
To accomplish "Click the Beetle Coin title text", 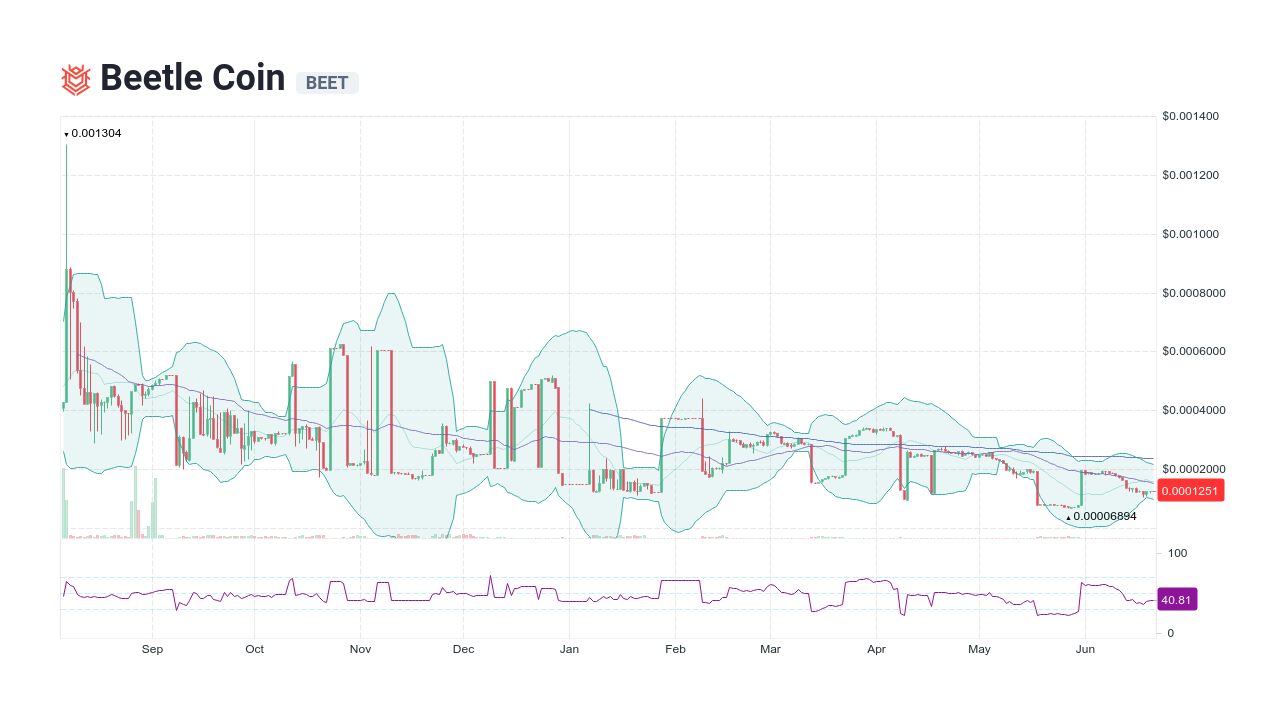I will click(x=192, y=77).
